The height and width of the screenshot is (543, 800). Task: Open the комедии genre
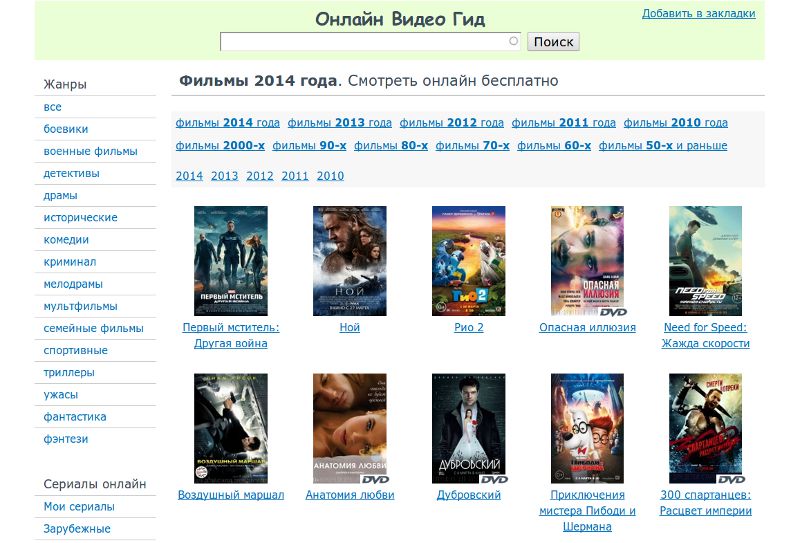(x=66, y=240)
